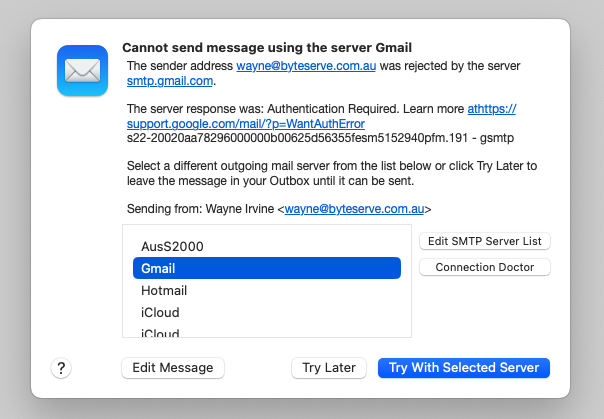Viewport: 604px width, 419px height.
Task: Click Edit Message button
Action: tap(173, 368)
